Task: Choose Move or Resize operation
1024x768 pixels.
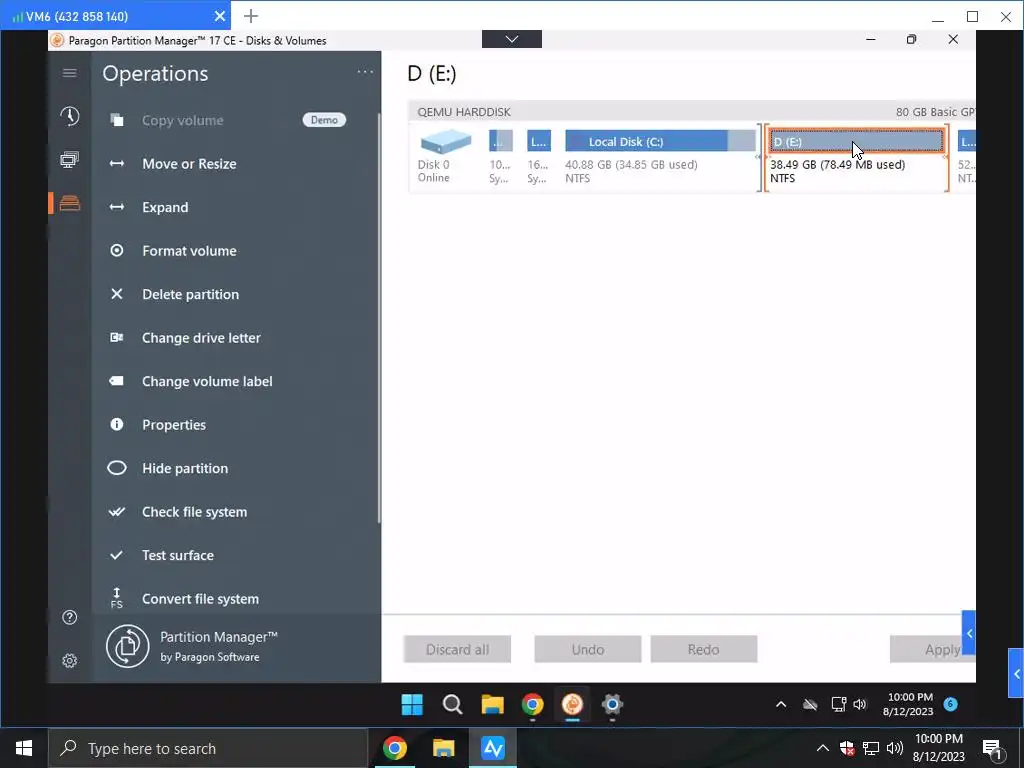Action: (x=189, y=164)
